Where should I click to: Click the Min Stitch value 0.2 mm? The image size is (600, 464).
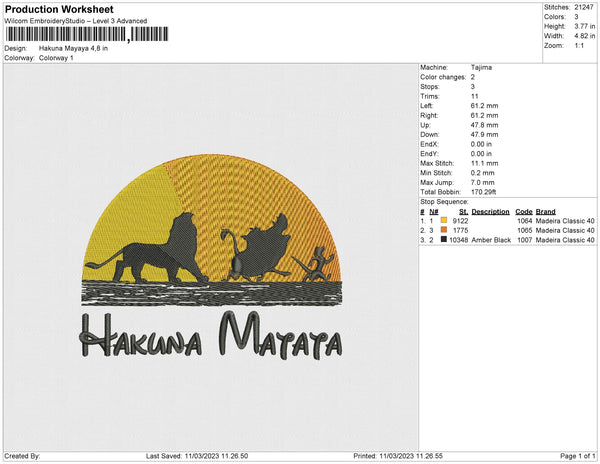pyautogui.click(x=483, y=173)
